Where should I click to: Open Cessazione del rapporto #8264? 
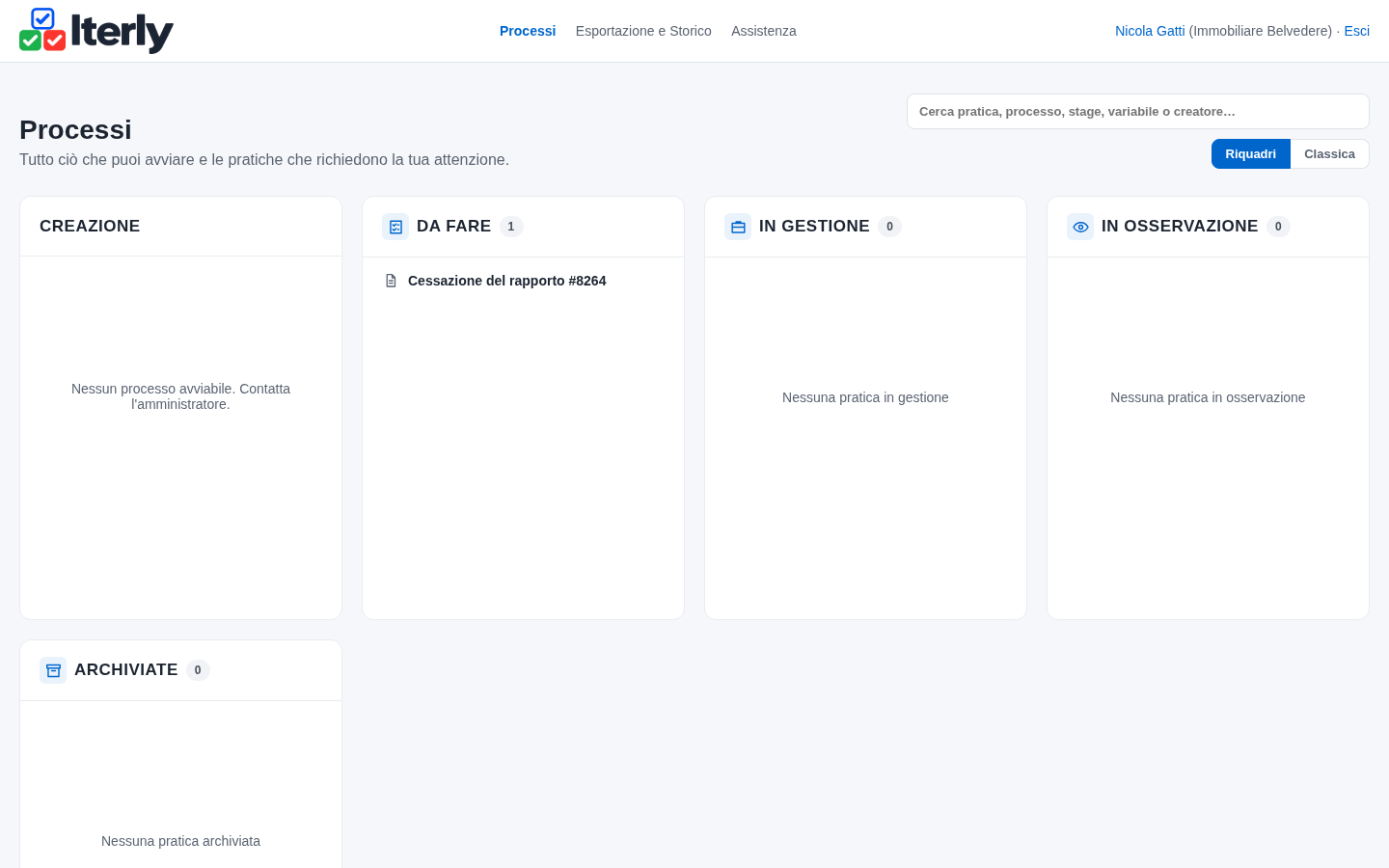(x=507, y=281)
